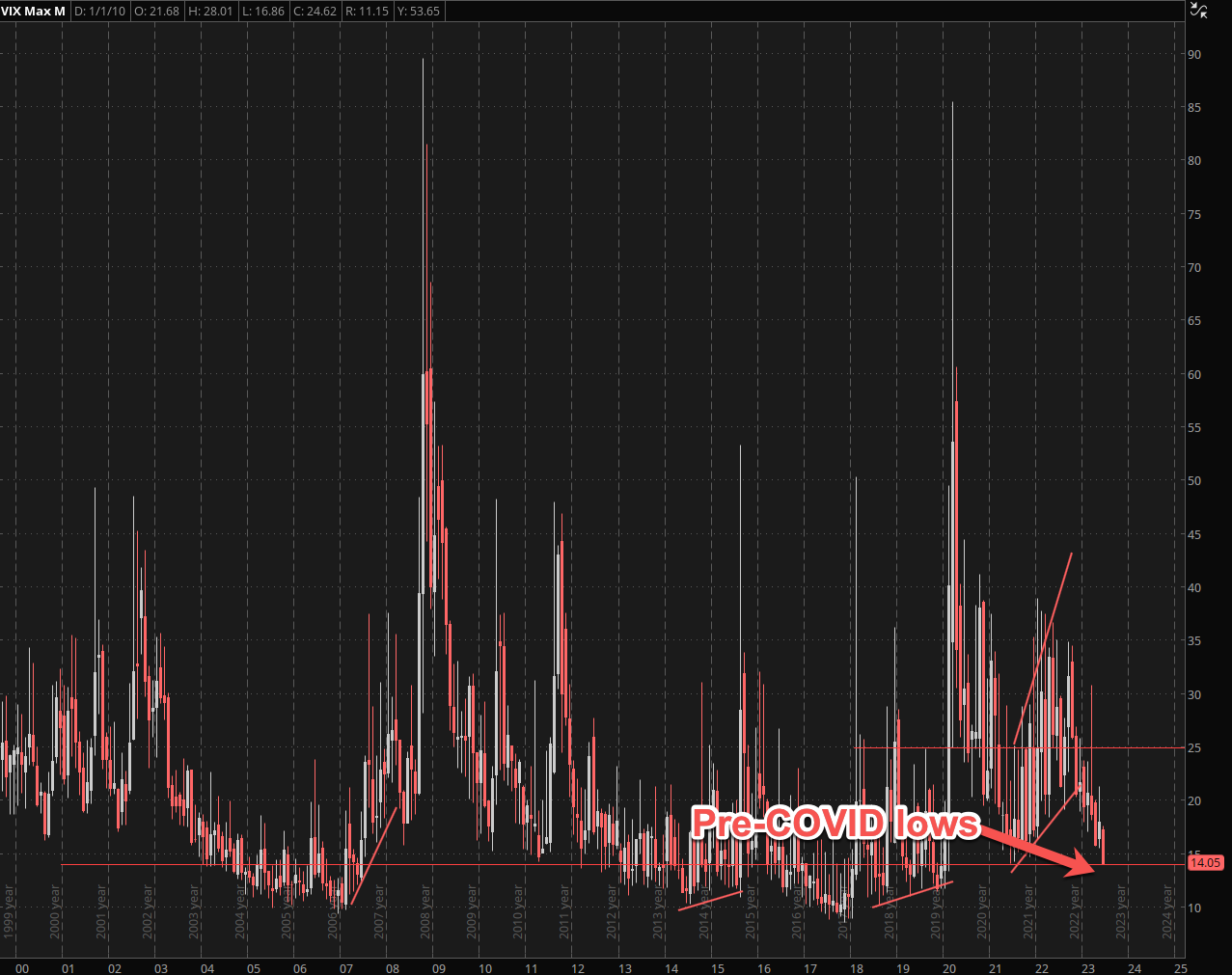Click year 17 on the time axis
Screen dimensions: 1232x975
(x=809, y=968)
